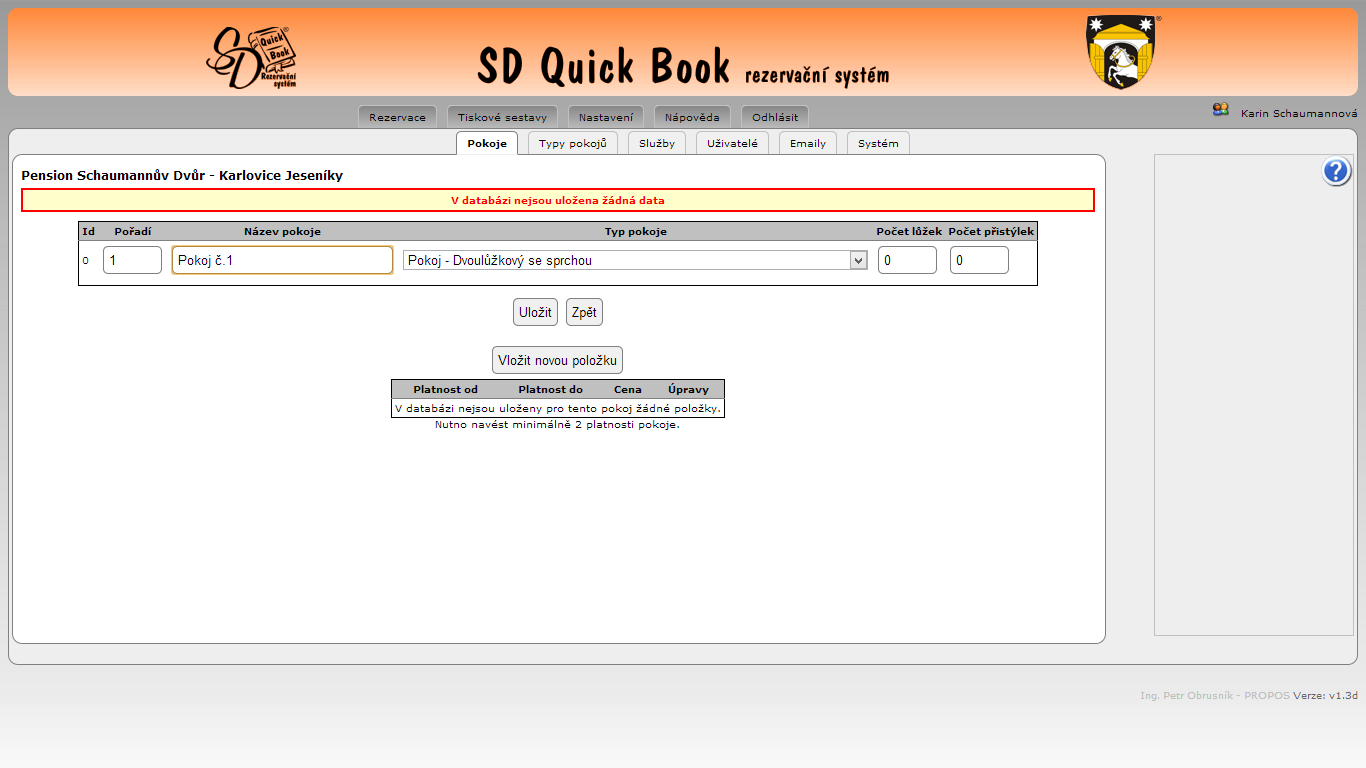
Task: Open the Rezervace menu tab
Action: click(397, 117)
